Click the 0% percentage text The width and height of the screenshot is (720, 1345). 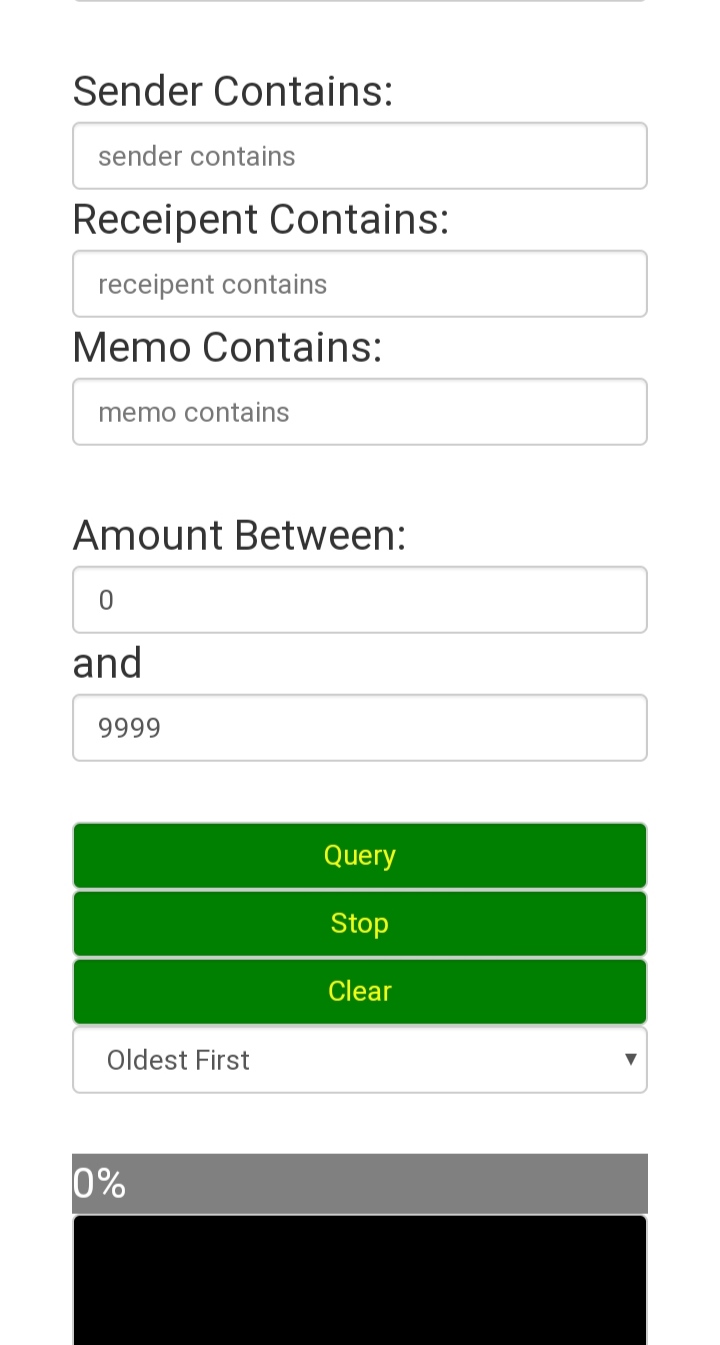99,1184
